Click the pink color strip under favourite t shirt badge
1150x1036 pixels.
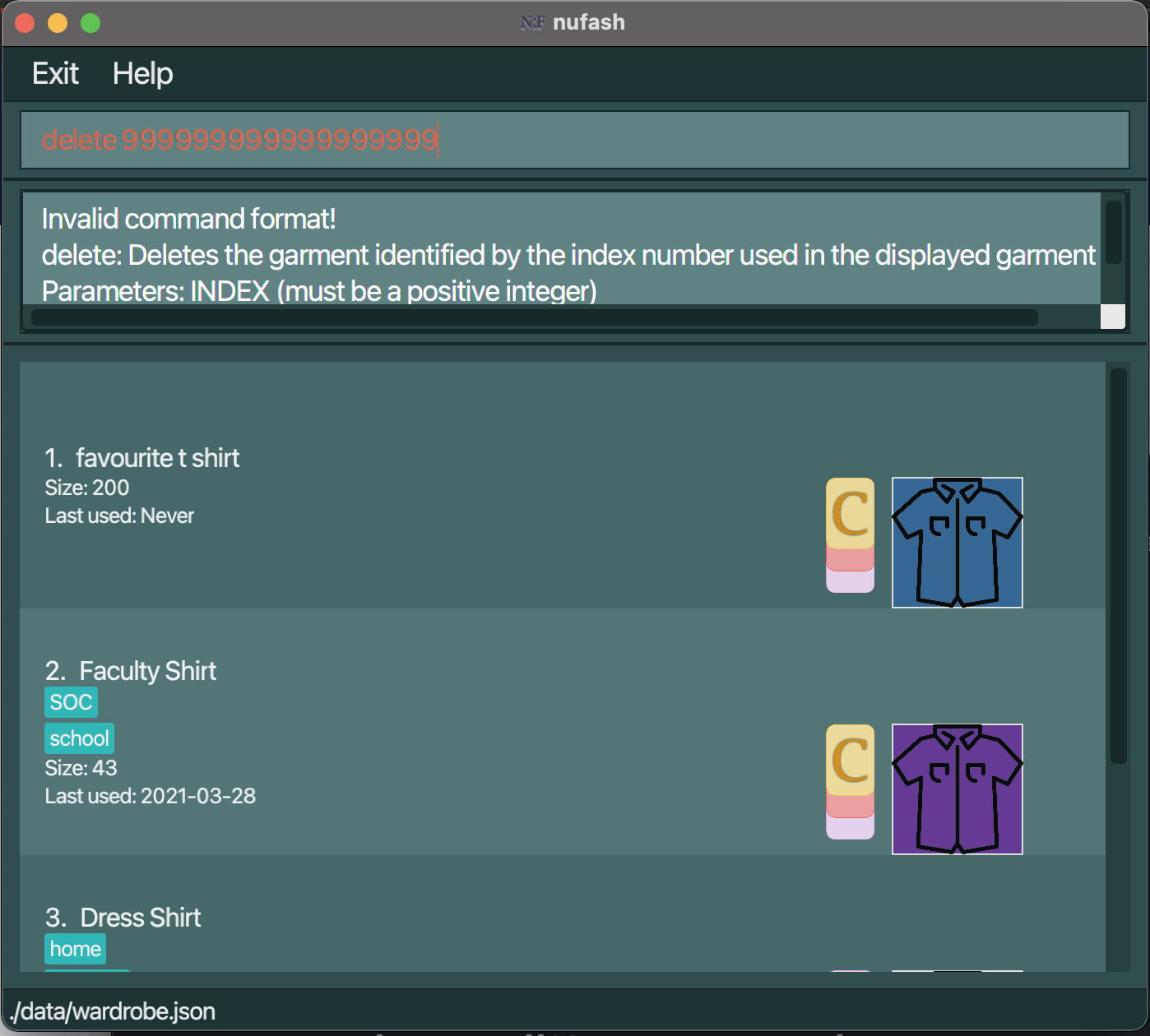tap(851, 560)
